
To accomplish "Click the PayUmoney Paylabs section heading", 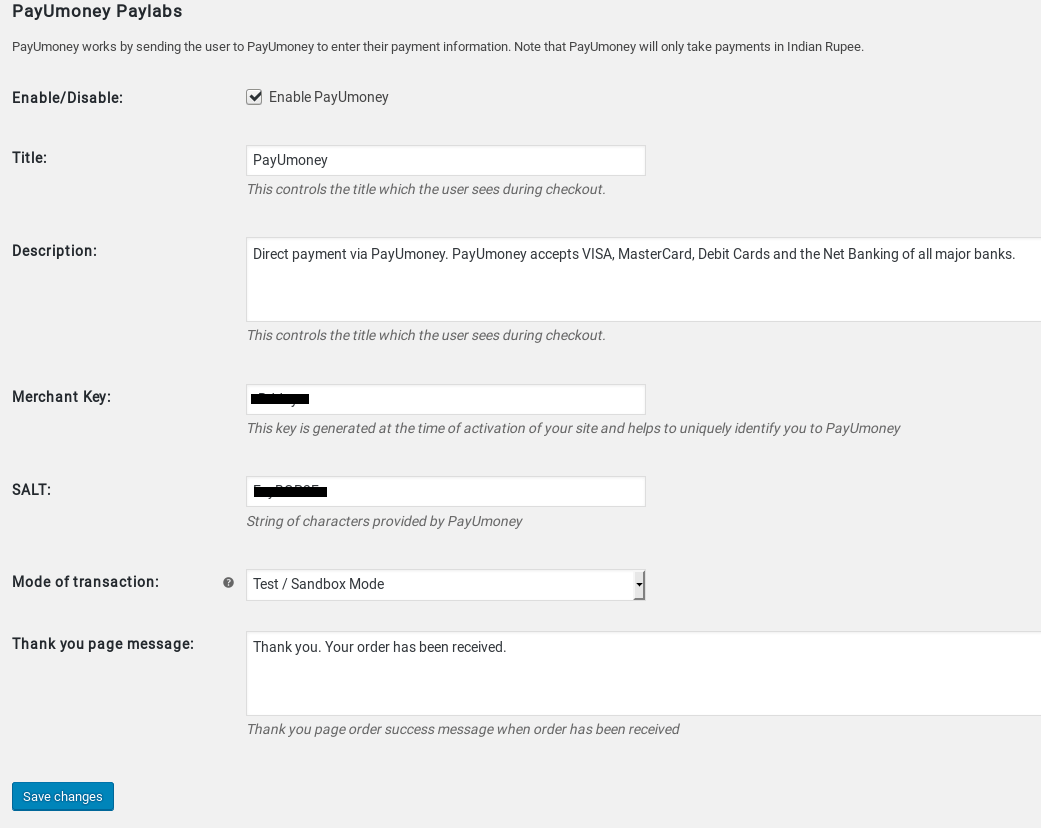I will [97, 12].
